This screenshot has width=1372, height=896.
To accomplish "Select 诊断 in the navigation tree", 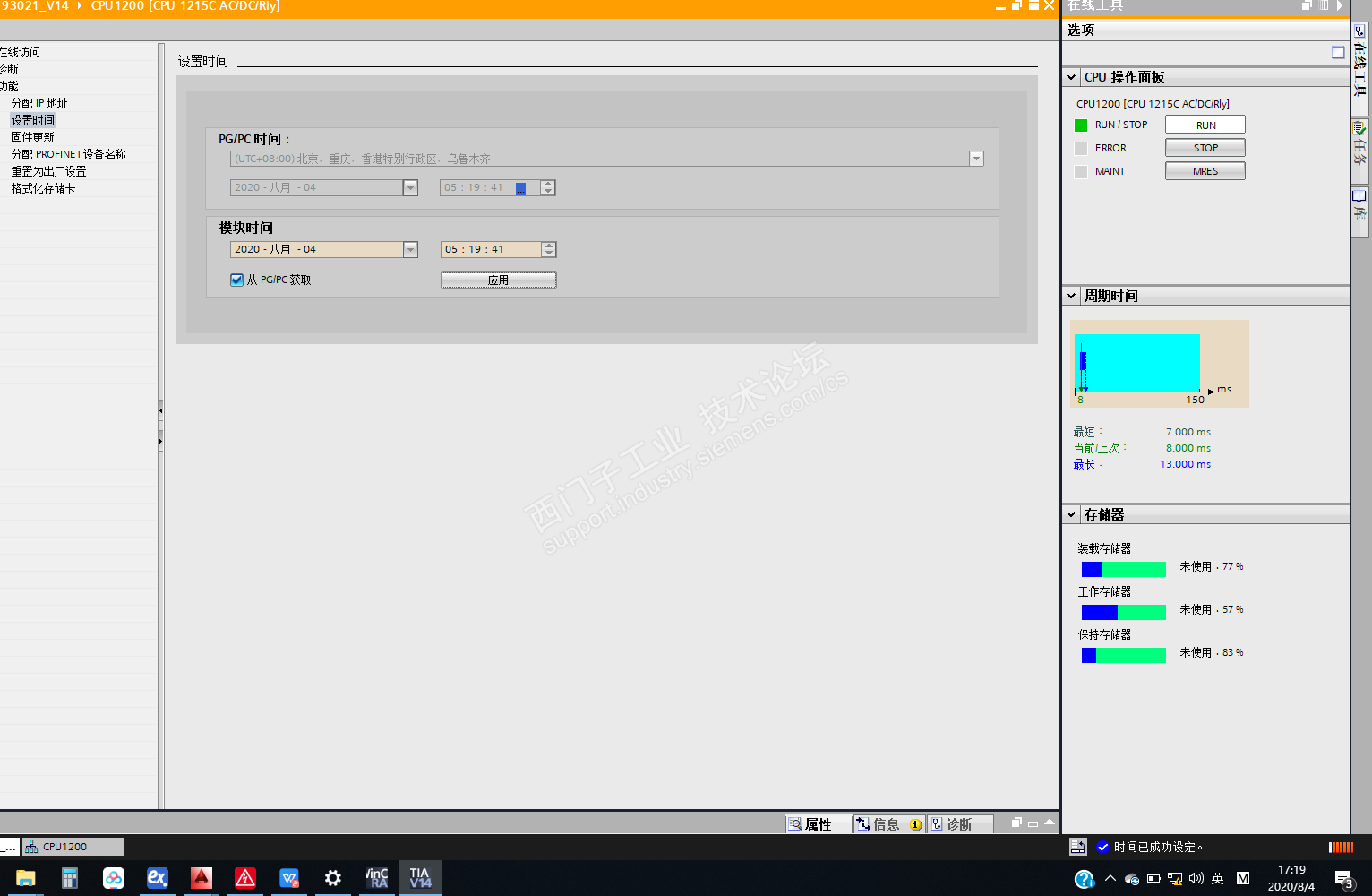I will coord(9,69).
